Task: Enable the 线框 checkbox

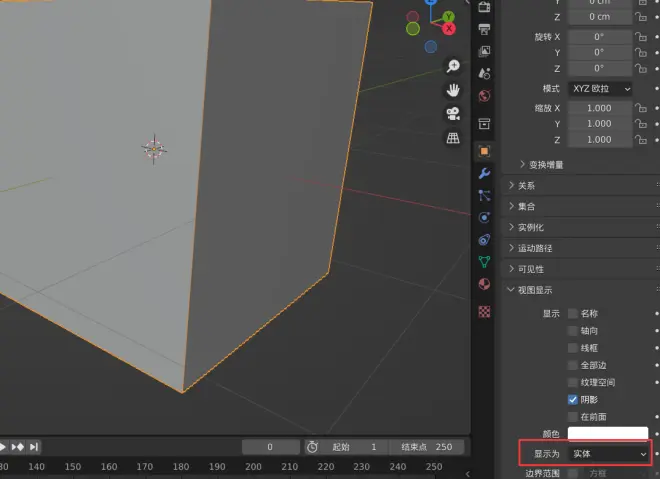Action: pyautogui.click(x=572, y=348)
